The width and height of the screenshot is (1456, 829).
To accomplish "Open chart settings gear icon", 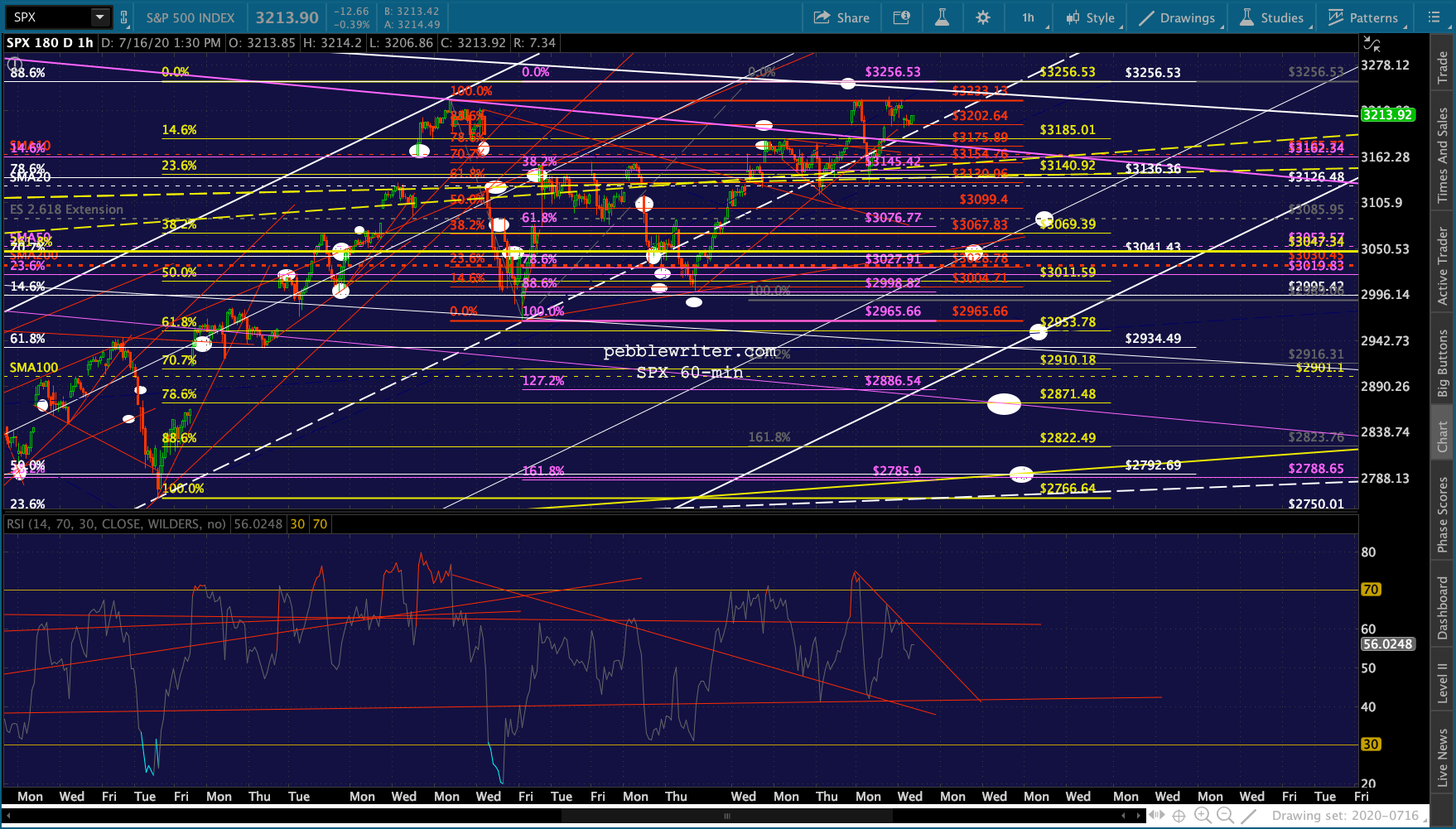I will tap(983, 17).
